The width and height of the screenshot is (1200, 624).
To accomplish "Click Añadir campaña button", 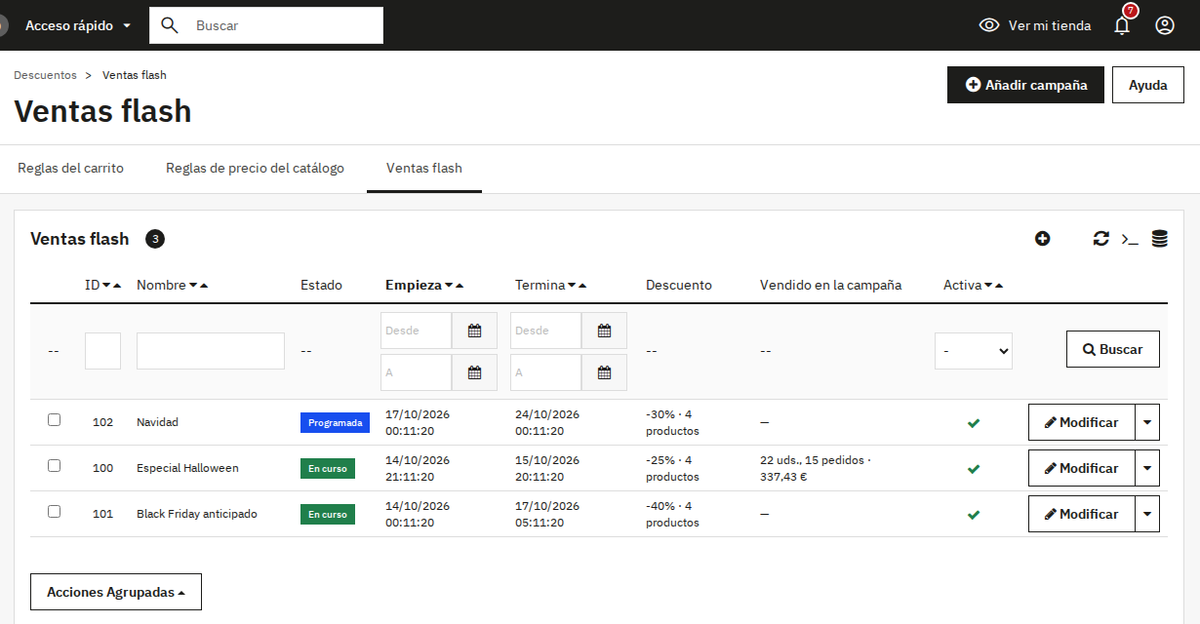I will tap(1025, 85).
